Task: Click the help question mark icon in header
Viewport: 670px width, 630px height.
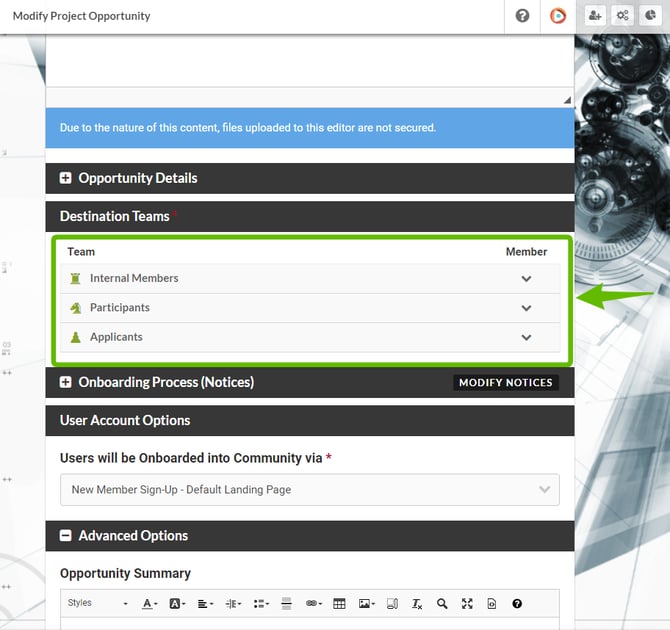Action: point(522,16)
